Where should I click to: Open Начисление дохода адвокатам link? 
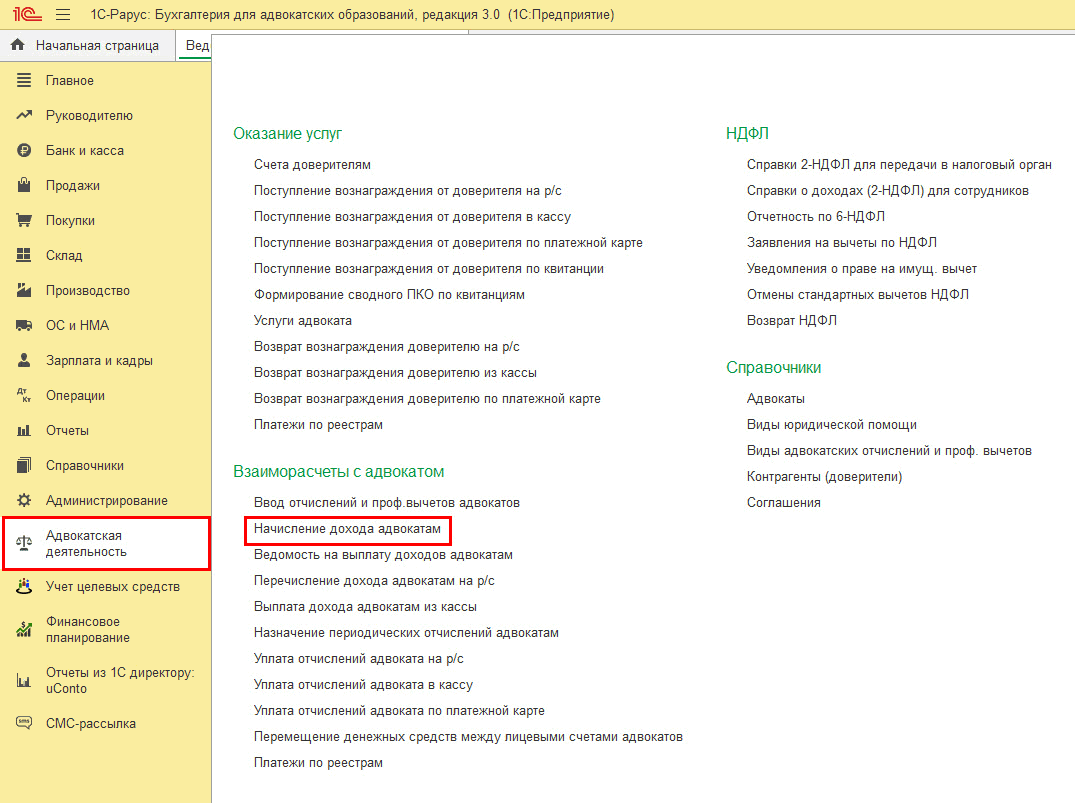click(x=347, y=528)
